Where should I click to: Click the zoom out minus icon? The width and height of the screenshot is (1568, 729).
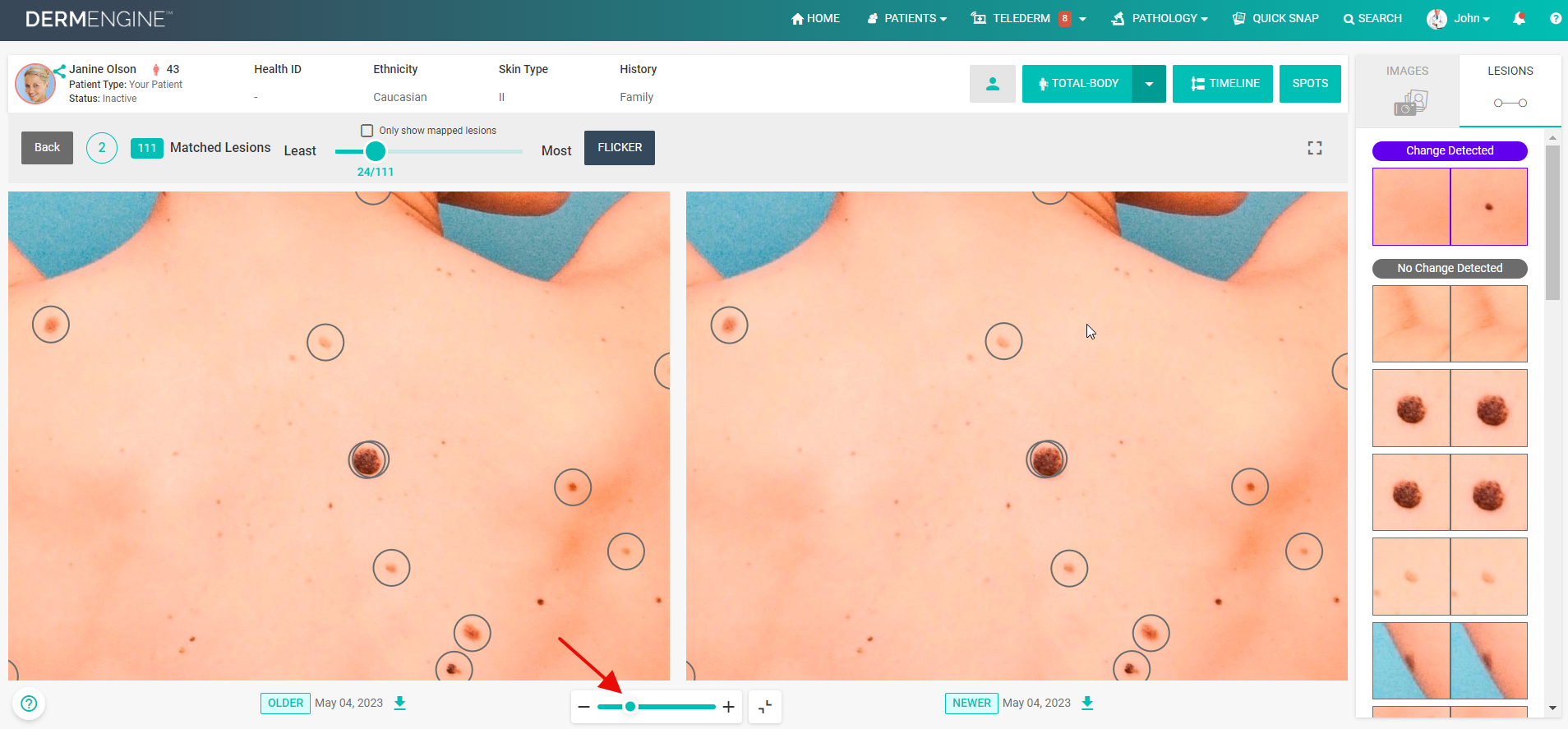pyautogui.click(x=584, y=707)
